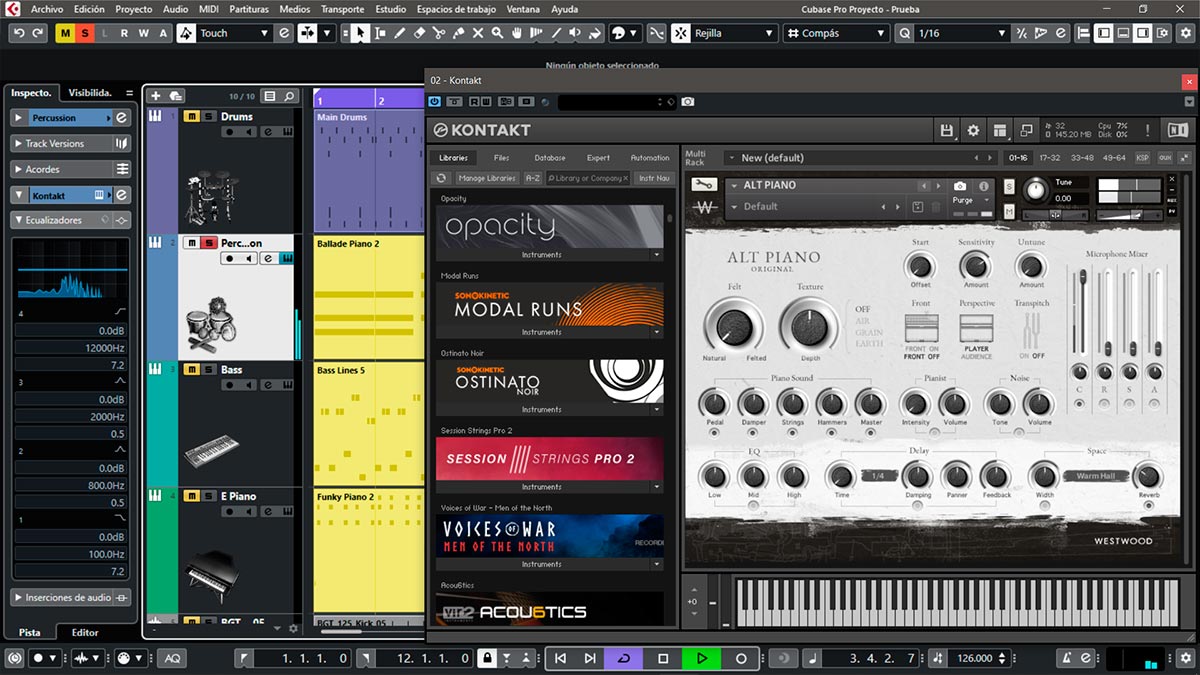Select the Play speaker tool

pyautogui.click(x=575, y=33)
